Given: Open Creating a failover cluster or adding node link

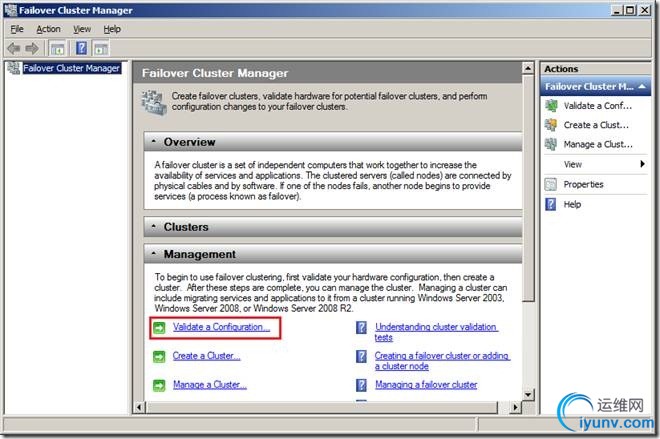Looking at the screenshot, I should (442, 361).
